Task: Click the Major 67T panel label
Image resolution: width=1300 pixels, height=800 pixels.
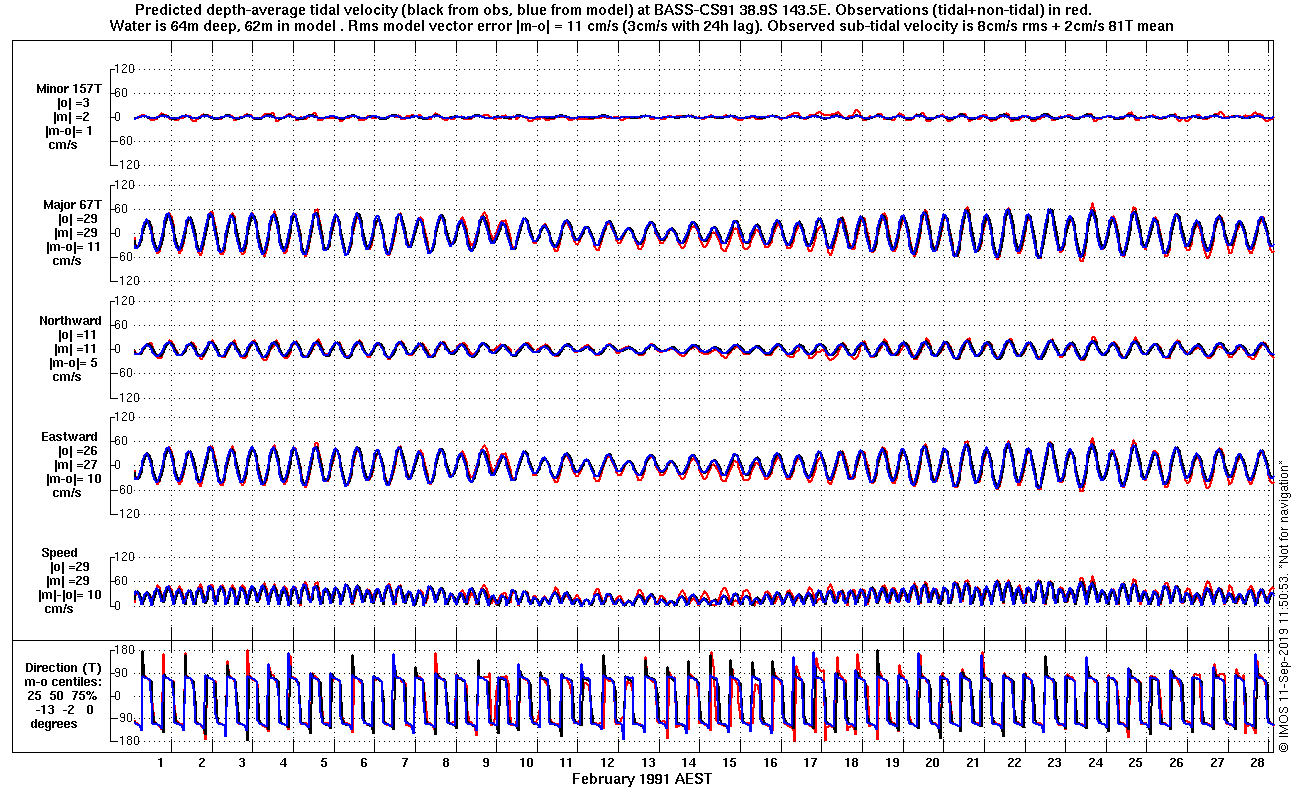Action: click(72, 205)
